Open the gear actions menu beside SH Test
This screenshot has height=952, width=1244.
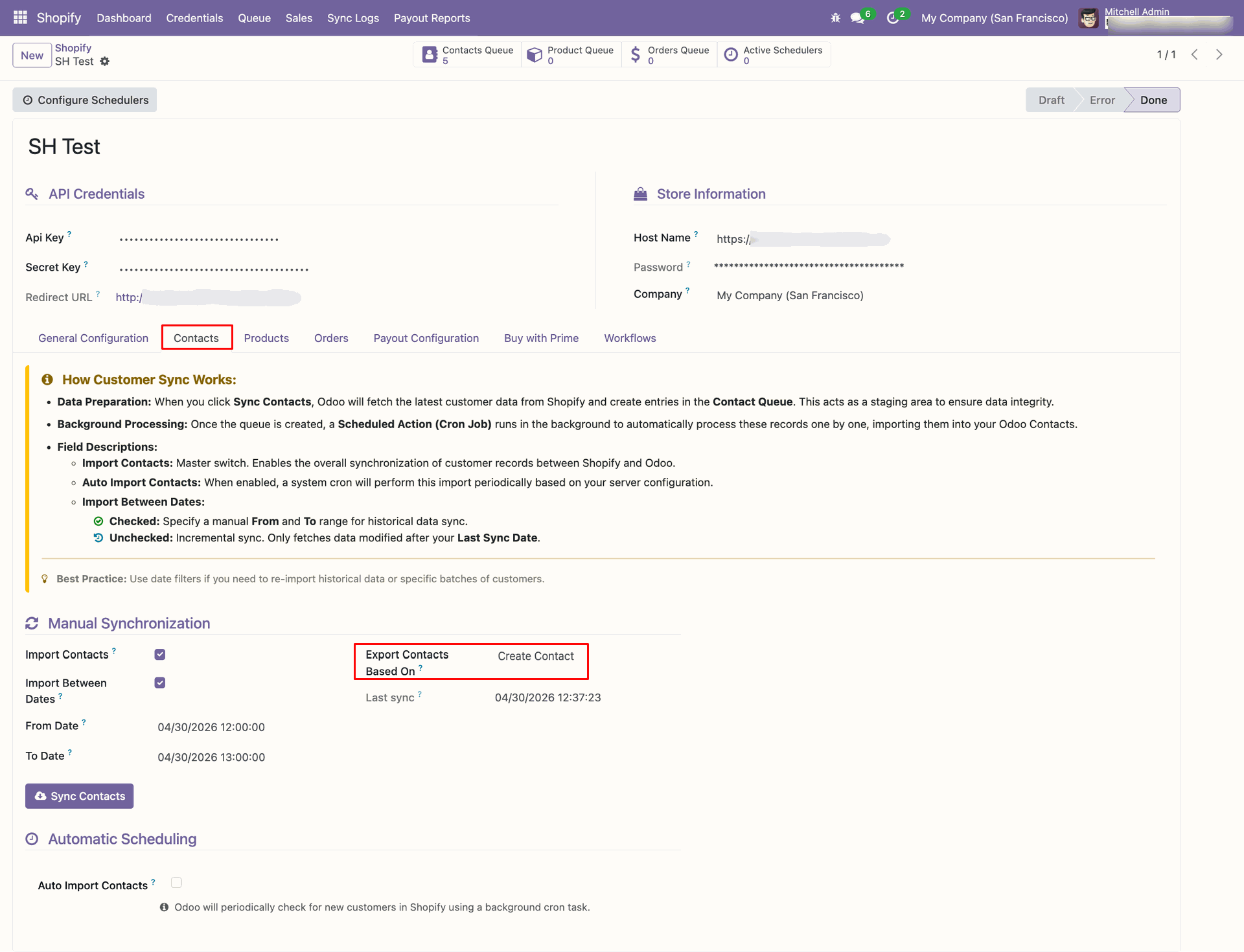click(105, 62)
